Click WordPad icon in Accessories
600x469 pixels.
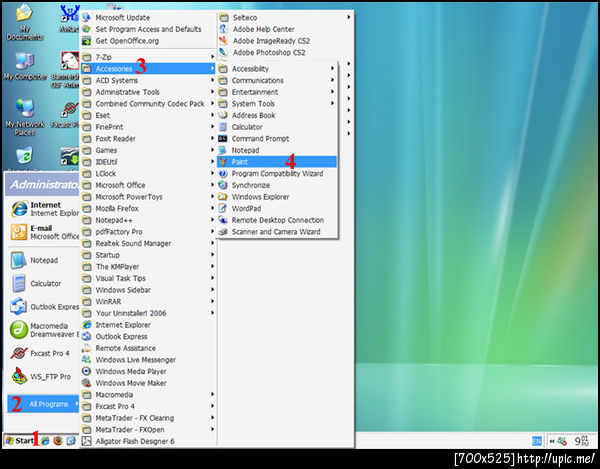[x=223, y=208]
